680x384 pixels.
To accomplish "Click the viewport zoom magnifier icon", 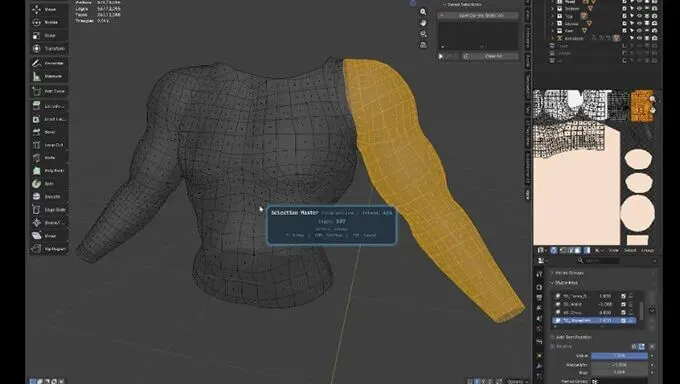I will [423, 12].
